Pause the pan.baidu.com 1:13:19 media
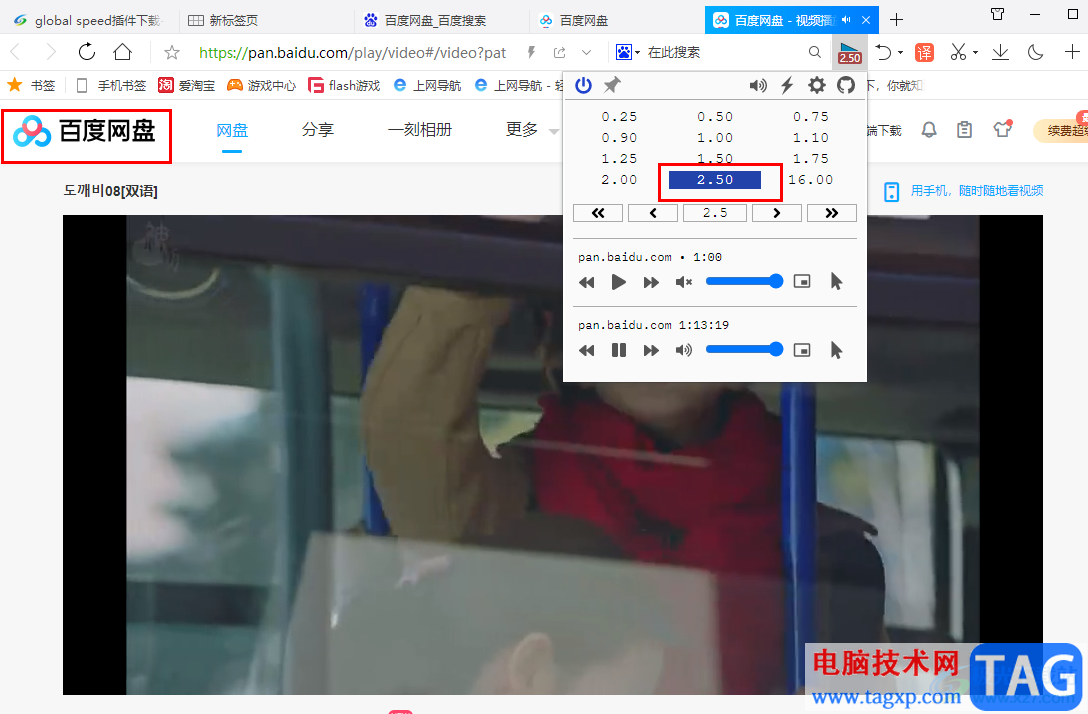Screen dimensions: 1088x714 618,350
